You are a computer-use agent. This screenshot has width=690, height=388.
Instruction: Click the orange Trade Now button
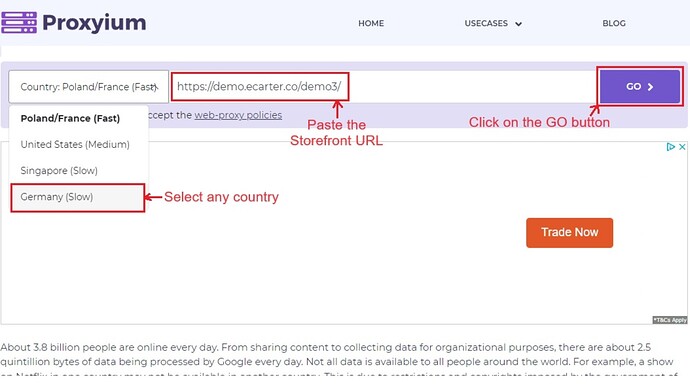tap(569, 233)
